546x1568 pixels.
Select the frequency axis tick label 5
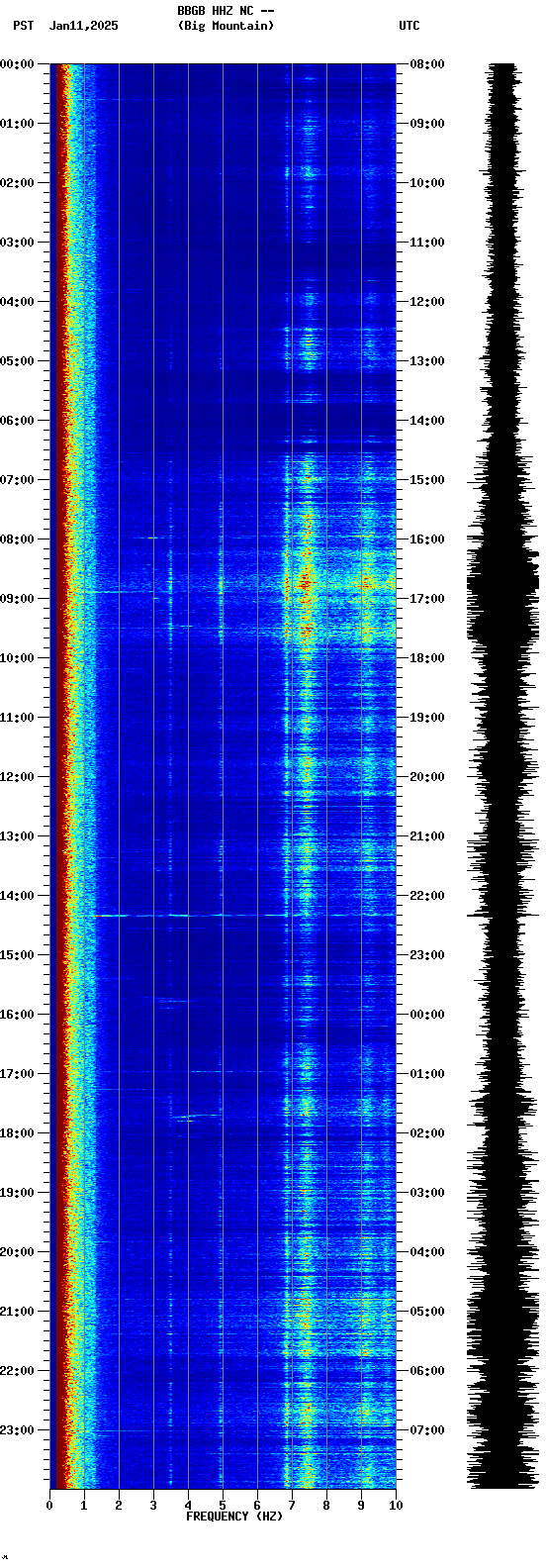[223, 1506]
